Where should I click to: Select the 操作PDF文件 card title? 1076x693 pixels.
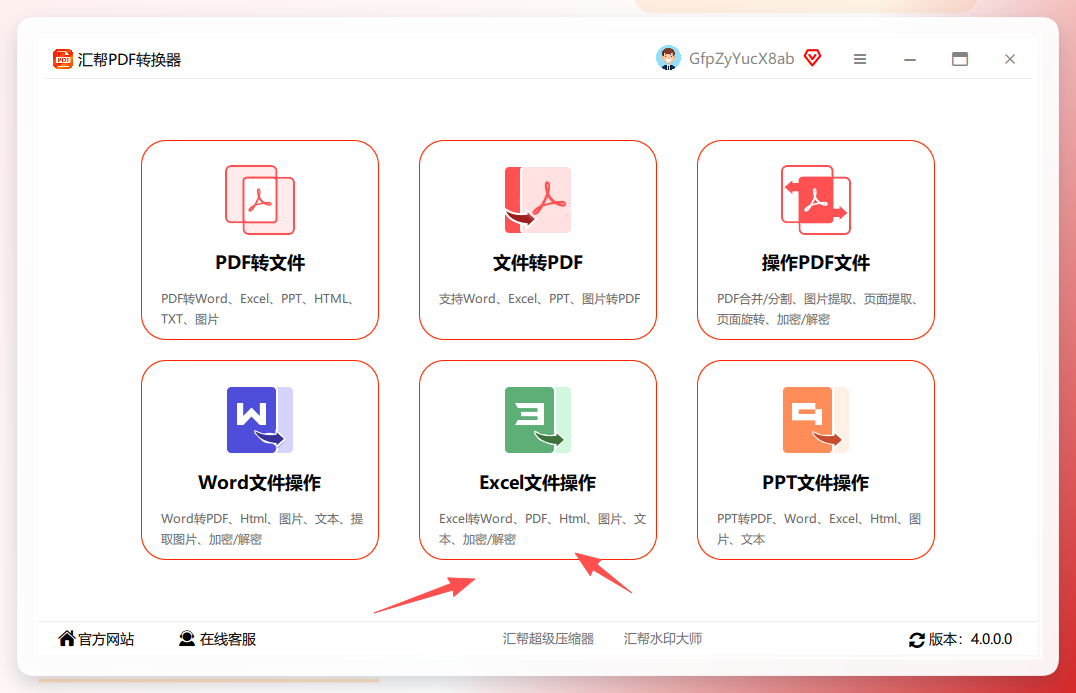[816, 263]
